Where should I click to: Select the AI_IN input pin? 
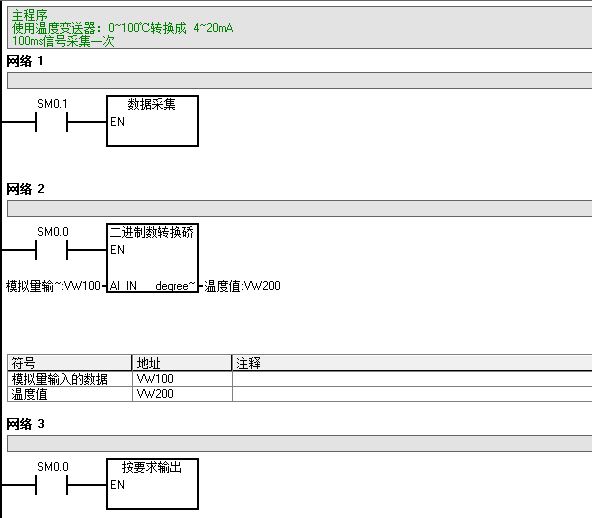pyautogui.click(x=123, y=286)
